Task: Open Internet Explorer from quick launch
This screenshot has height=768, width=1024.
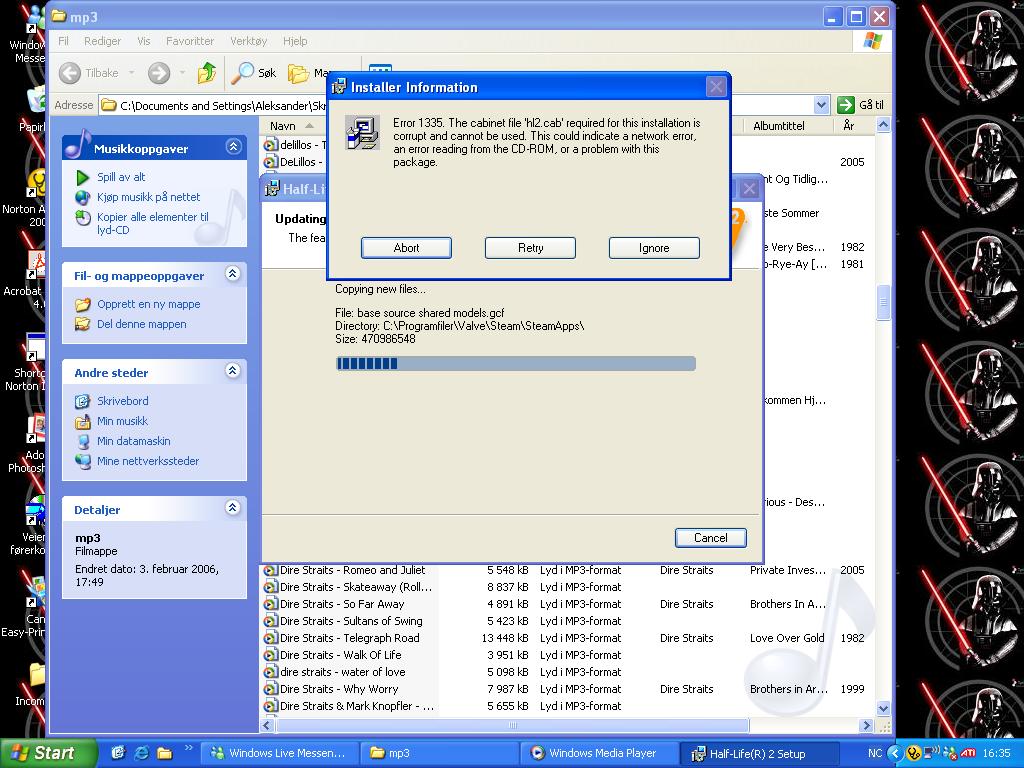Action: [x=141, y=753]
